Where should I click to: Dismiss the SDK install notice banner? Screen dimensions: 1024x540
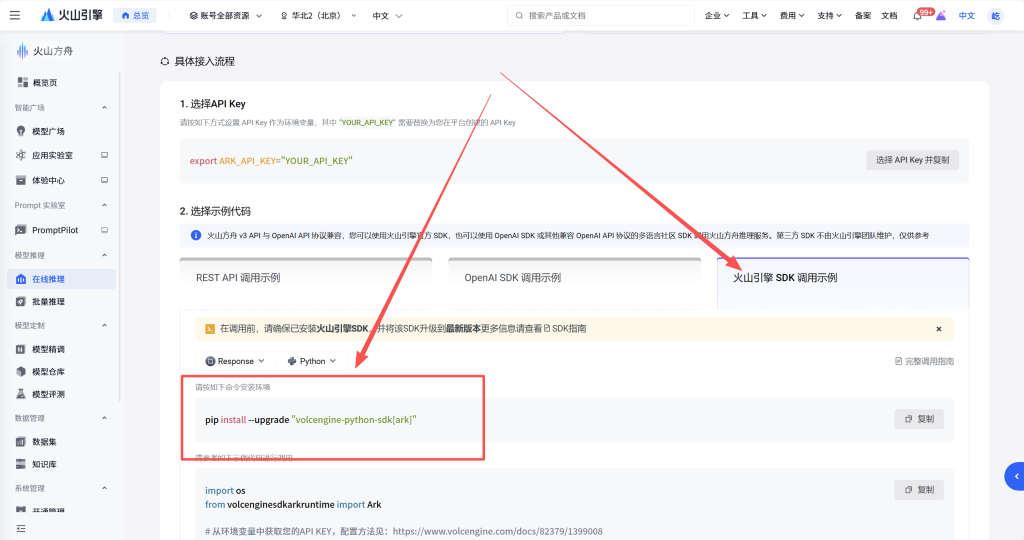click(938, 329)
